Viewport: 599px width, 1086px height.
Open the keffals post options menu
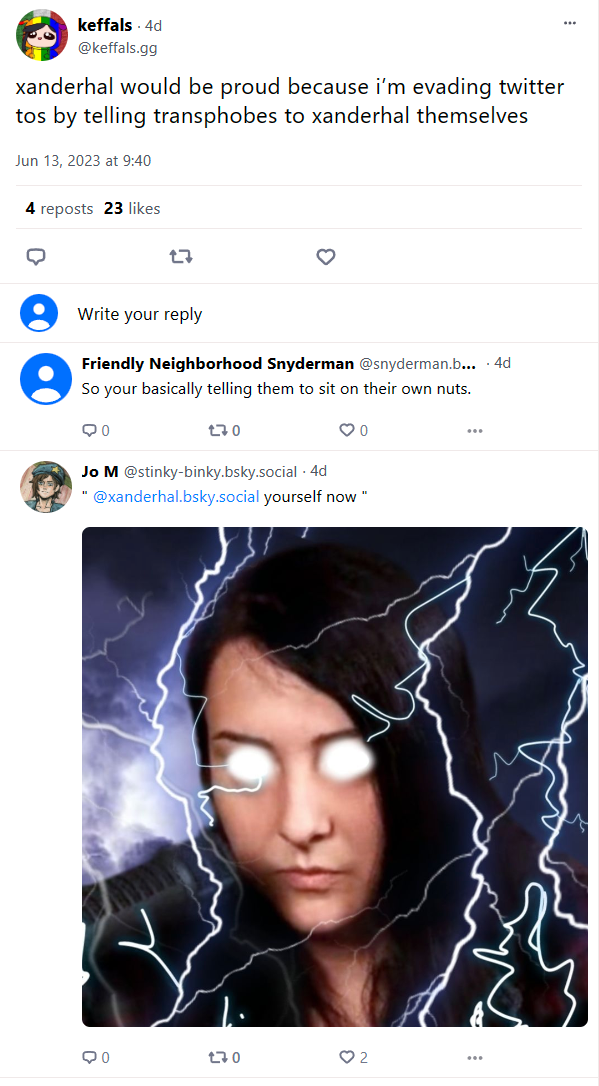tap(569, 23)
